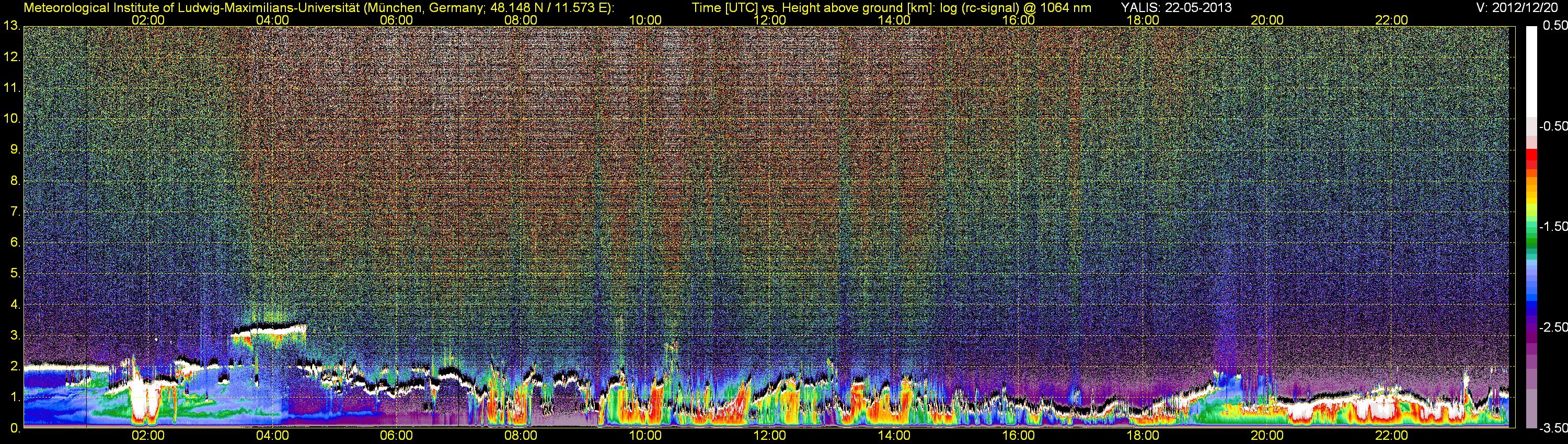Image resolution: width=1568 pixels, height=444 pixels.
Task: Click the '10:00' label on the bottom time axis
Action: tap(645, 436)
